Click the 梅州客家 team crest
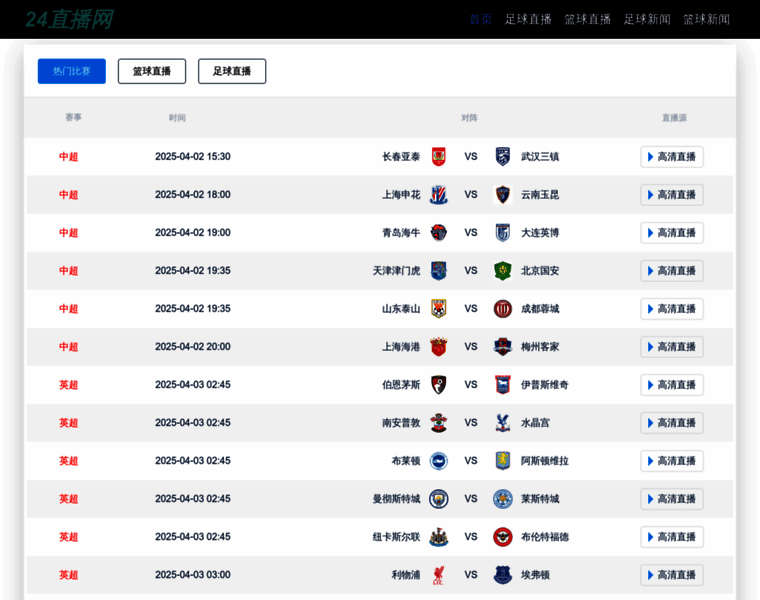Viewport: 760px width, 600px height. [x=503, y=347]
